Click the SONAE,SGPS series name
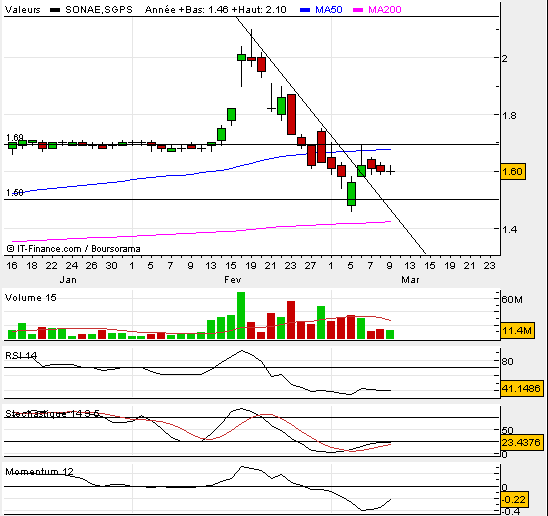Image resolution: width=548 pixels, height=516 pixels. (99, 10)
